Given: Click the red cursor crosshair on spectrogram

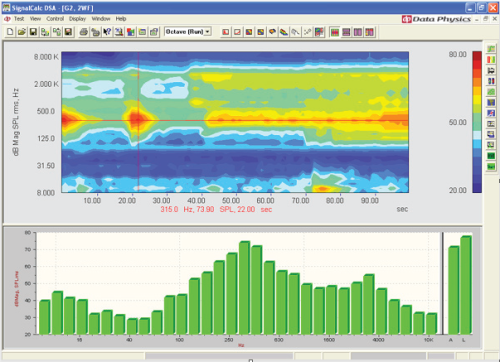Looking at the screenshot, I should [138, 120].
